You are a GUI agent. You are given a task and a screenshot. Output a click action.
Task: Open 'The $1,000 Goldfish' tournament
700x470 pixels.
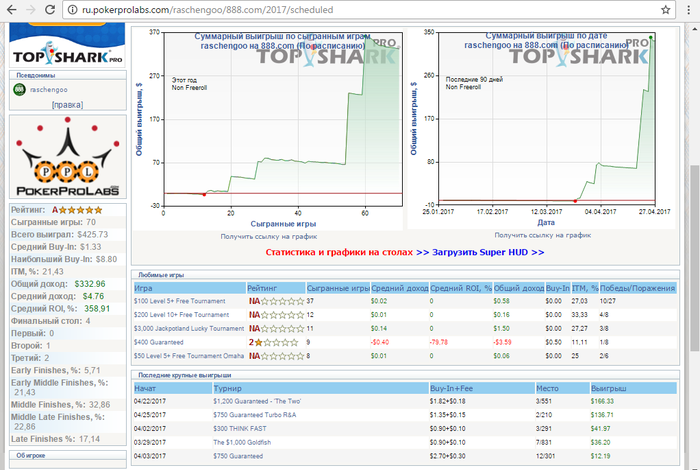coord(242,442)
